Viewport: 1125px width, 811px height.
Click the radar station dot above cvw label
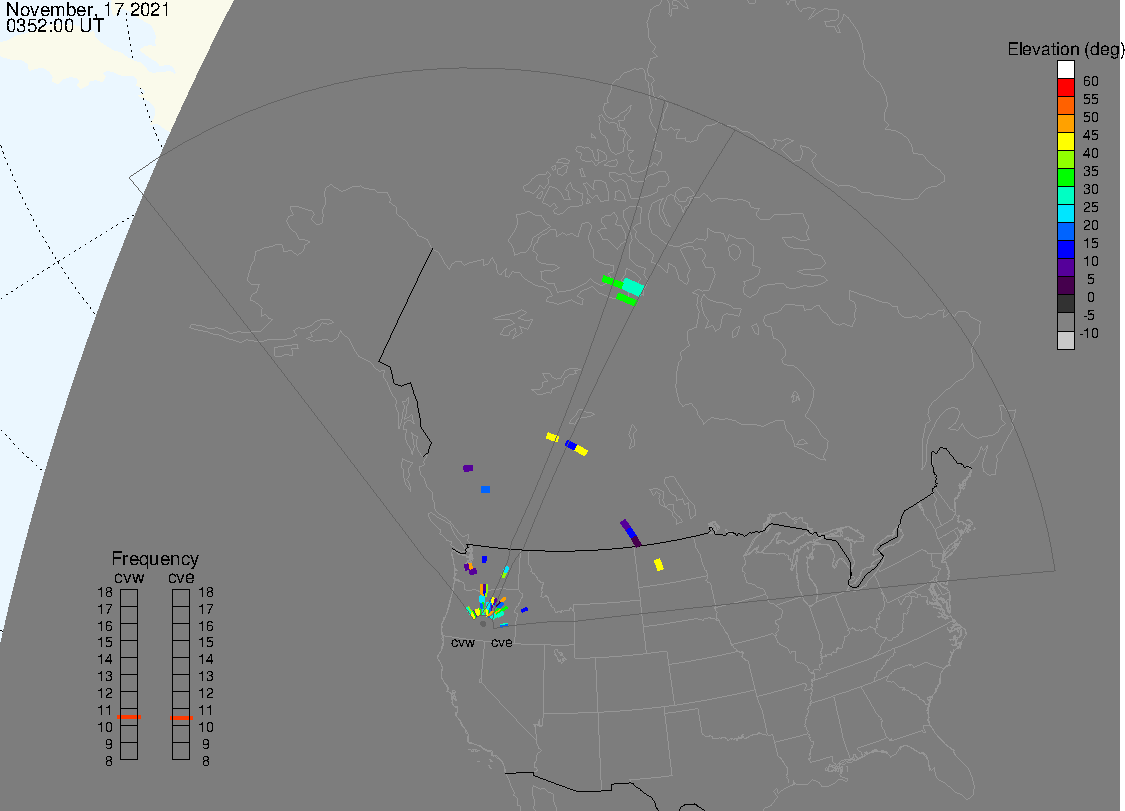(x=483, y=624)
